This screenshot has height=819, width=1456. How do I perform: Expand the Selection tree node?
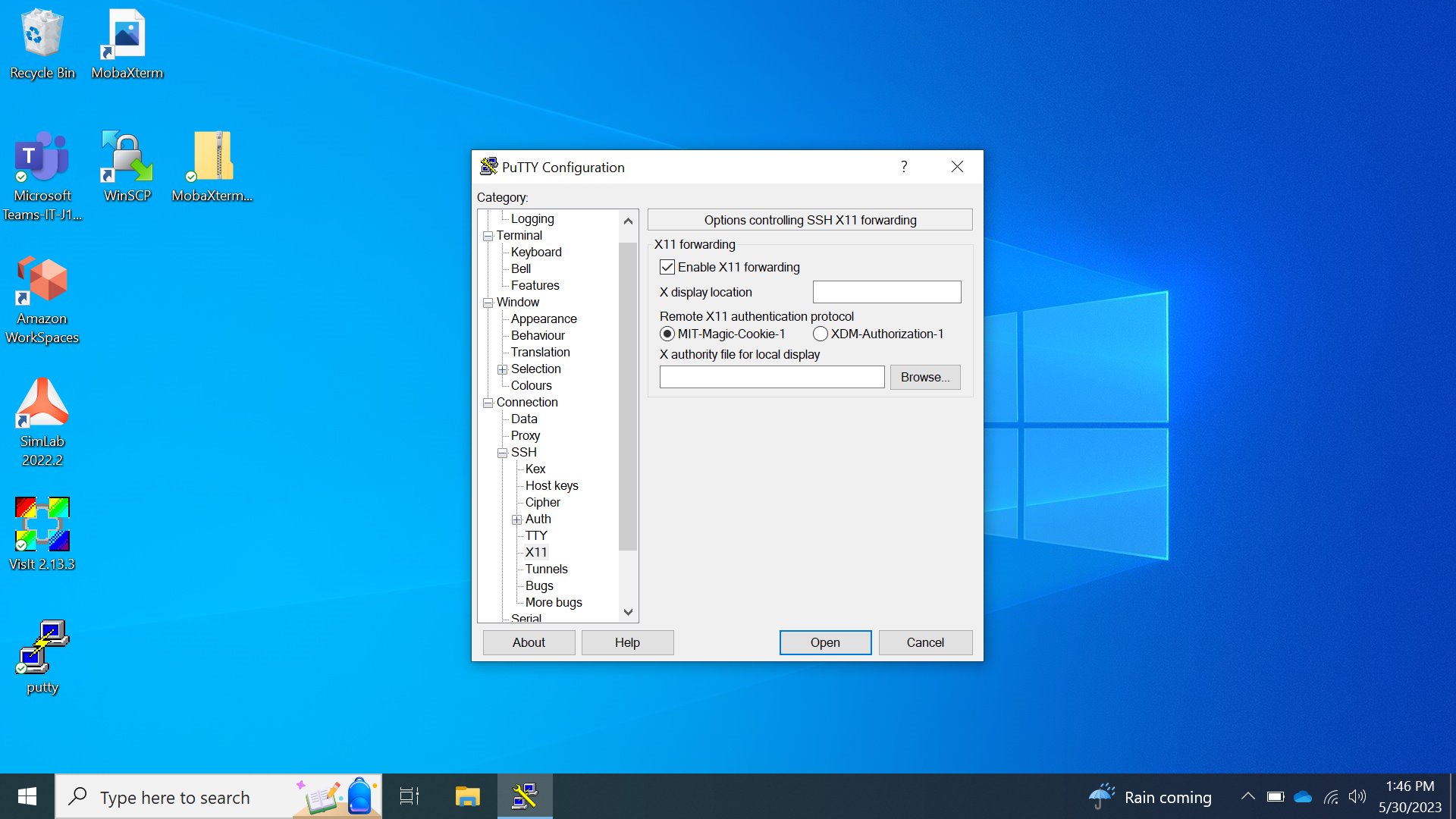tap(502, 369)
